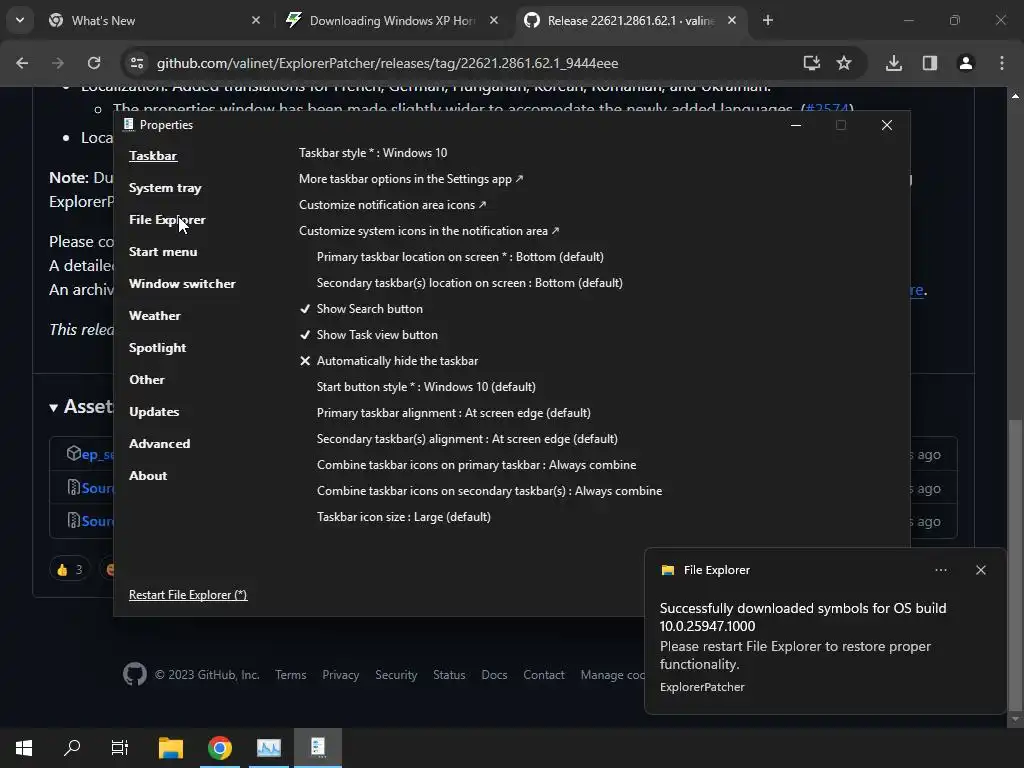Open Task View icon on taskbar
The image size is (1024, 768).
point(120,747)
